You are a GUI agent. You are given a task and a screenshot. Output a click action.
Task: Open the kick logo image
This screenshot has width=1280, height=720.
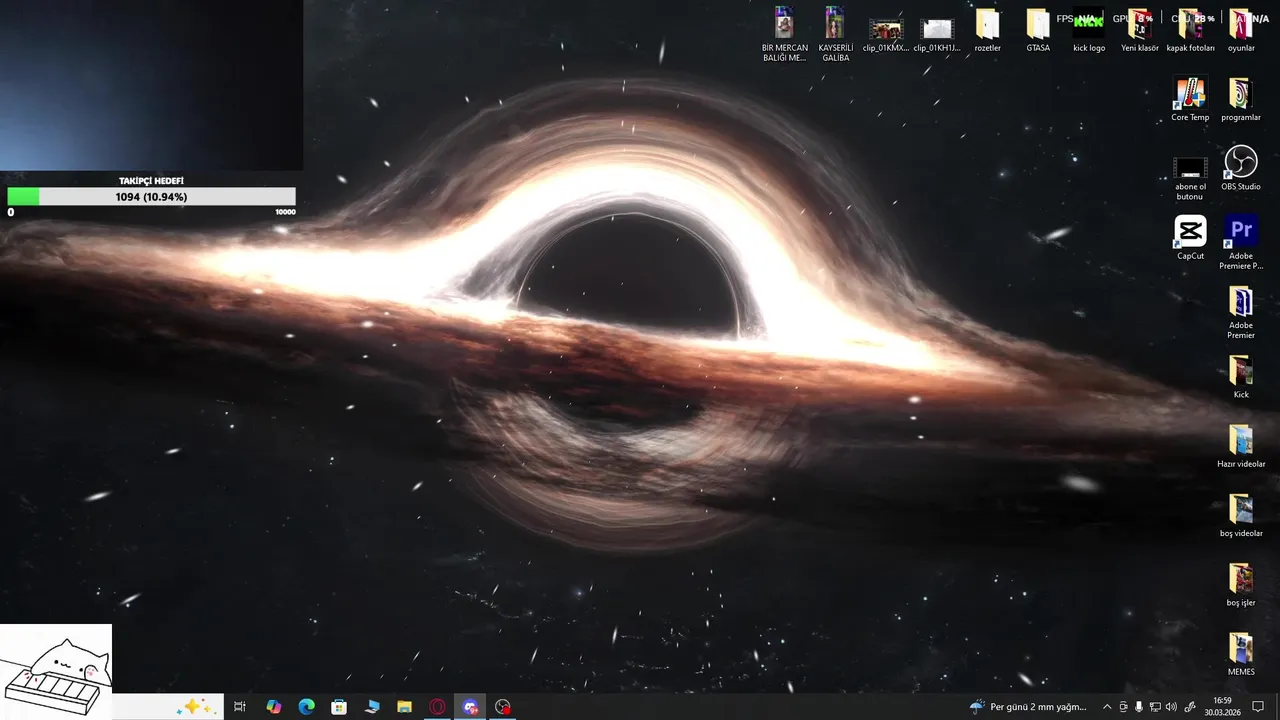[1089, 31]
